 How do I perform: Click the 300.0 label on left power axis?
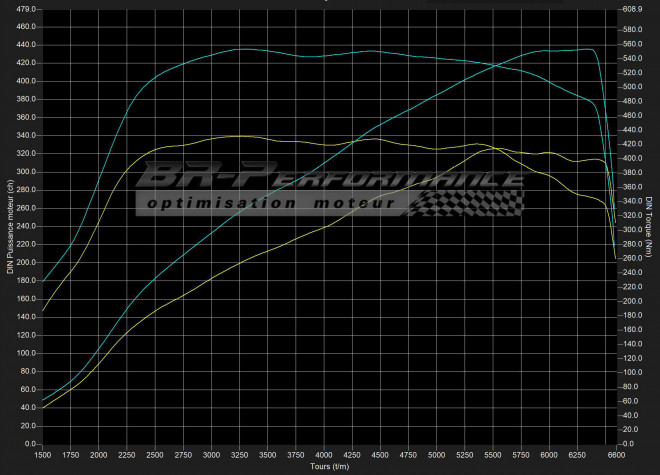(25, 172)
